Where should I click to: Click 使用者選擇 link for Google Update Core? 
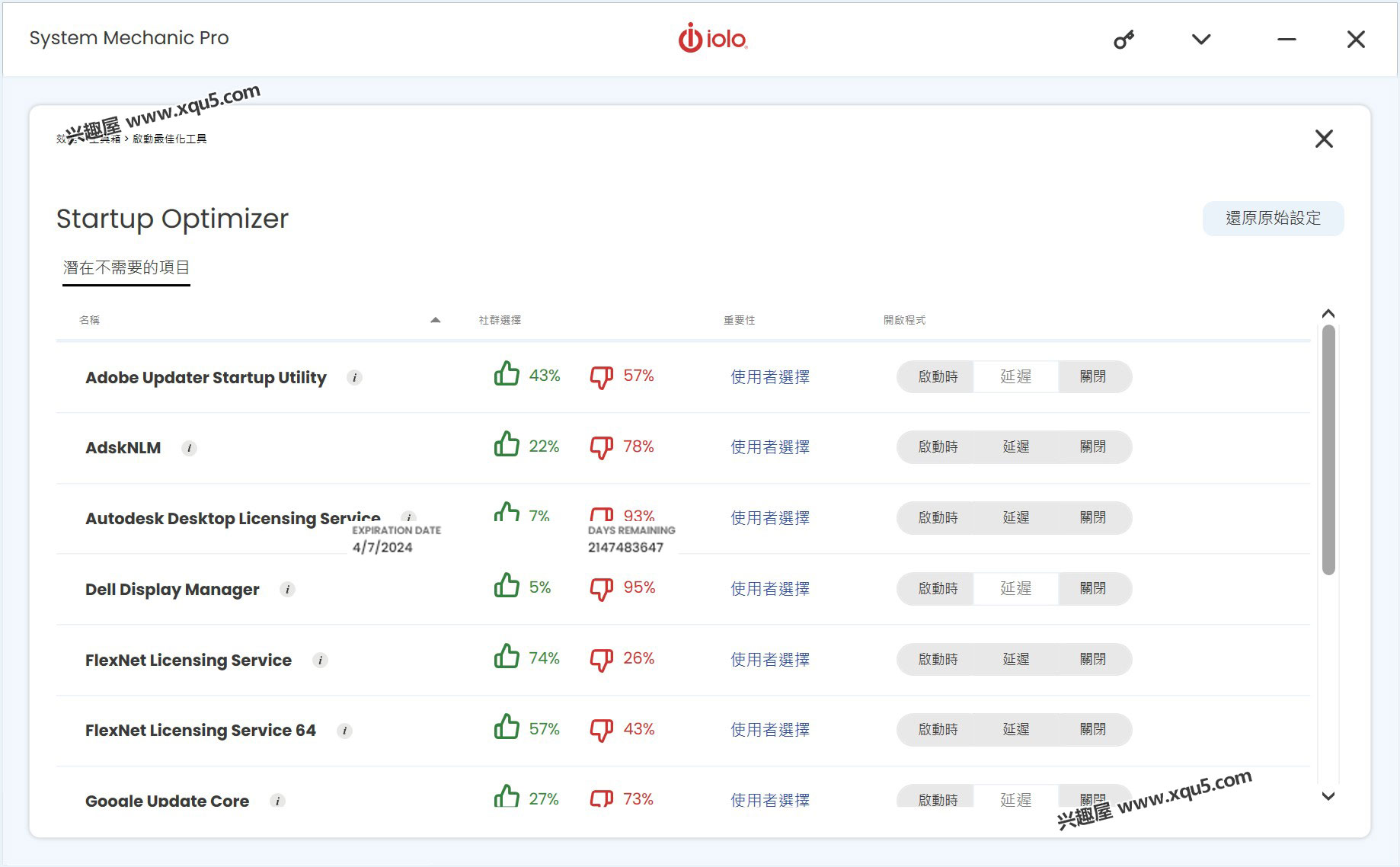[x=769, y=800]
